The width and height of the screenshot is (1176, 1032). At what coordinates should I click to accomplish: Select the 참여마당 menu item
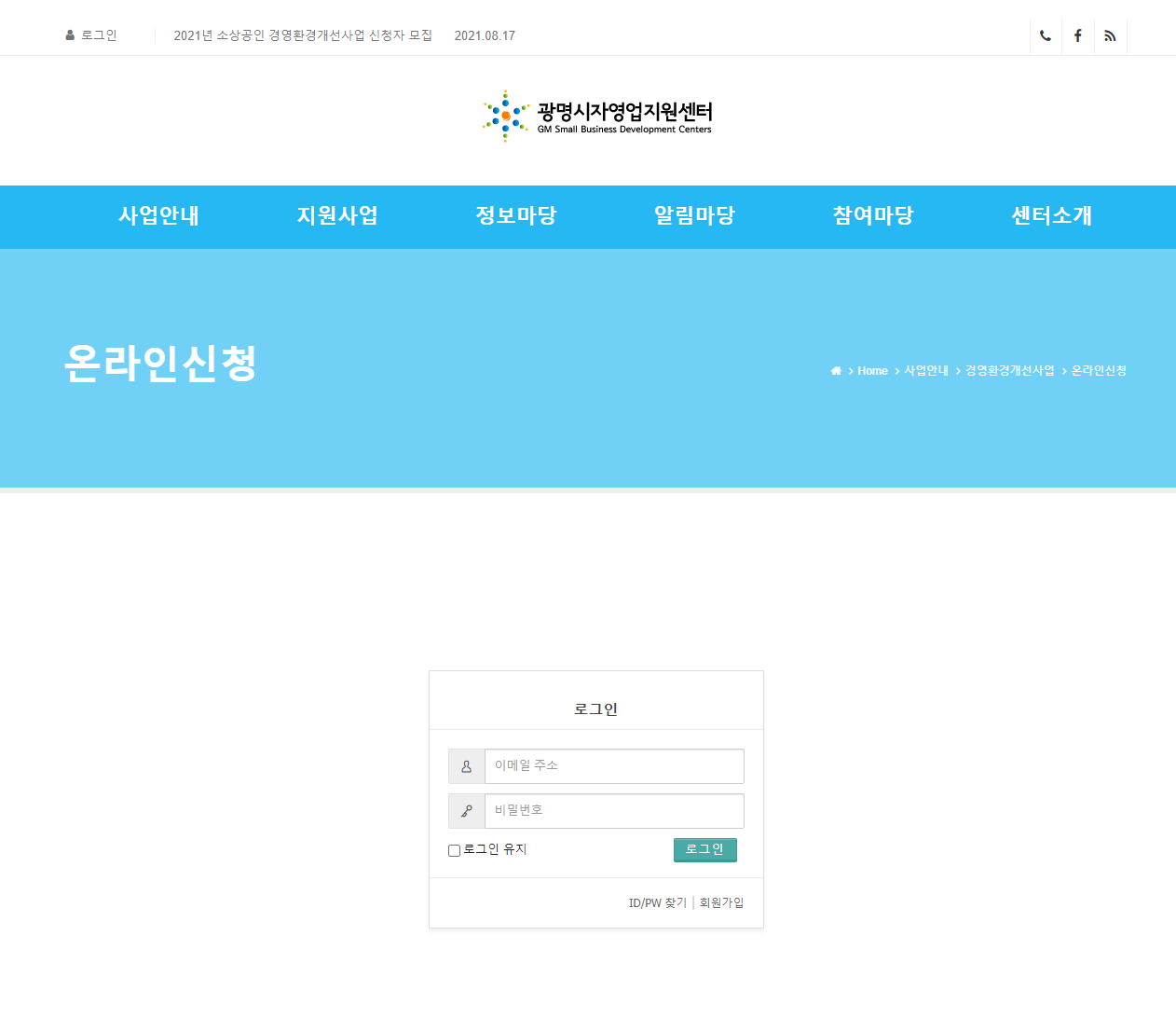click(x=872, y=215)
